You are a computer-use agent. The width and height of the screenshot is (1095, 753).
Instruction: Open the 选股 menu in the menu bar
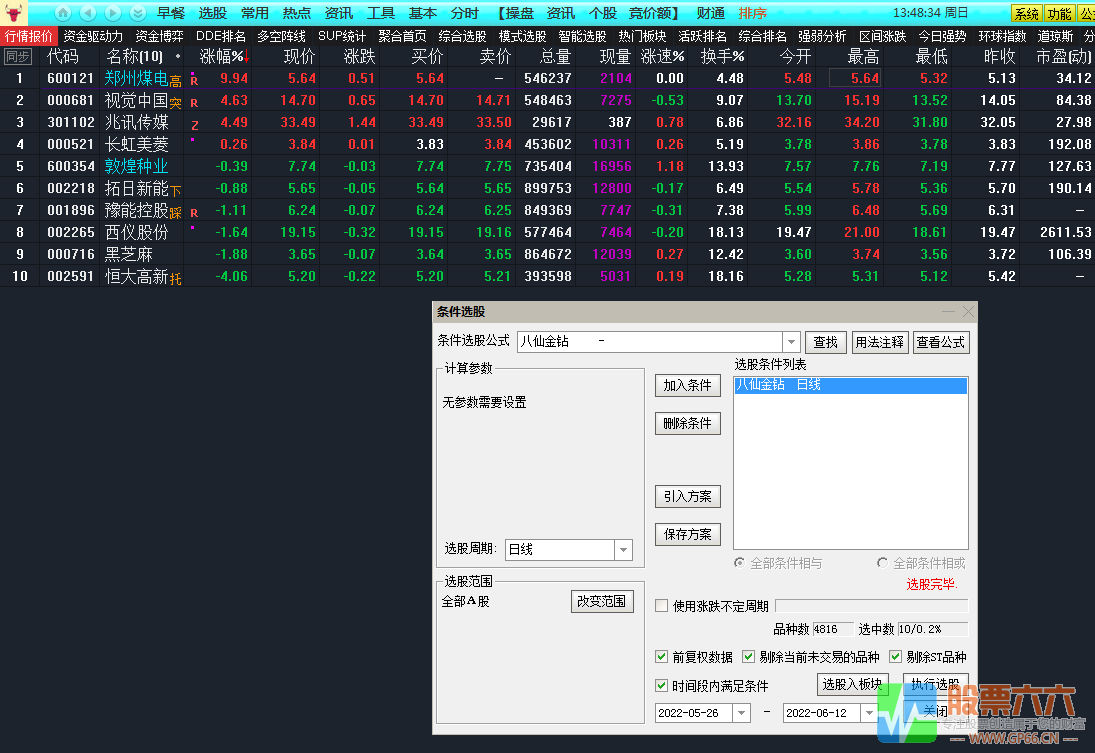(211, 13)
